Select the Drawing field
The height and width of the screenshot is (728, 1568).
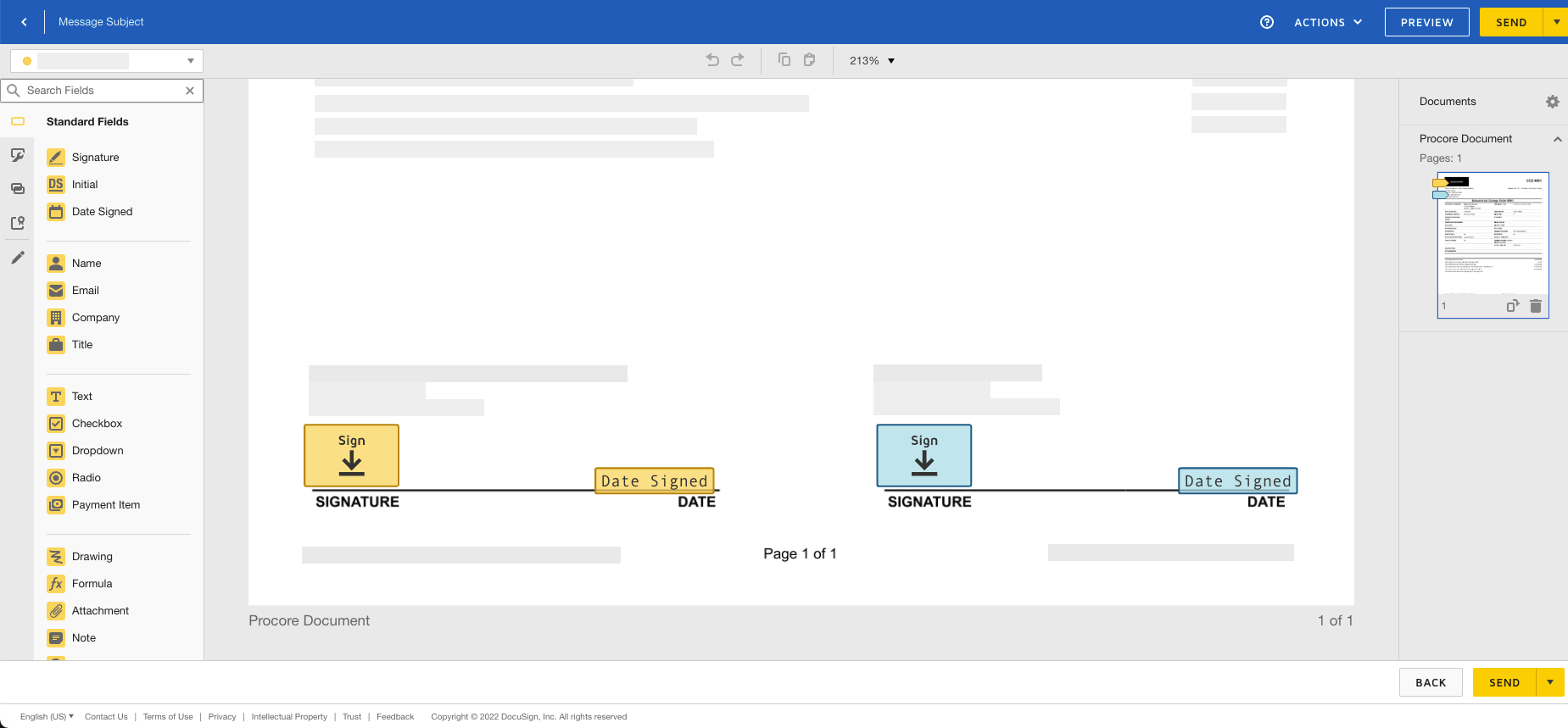click(81, 557)
